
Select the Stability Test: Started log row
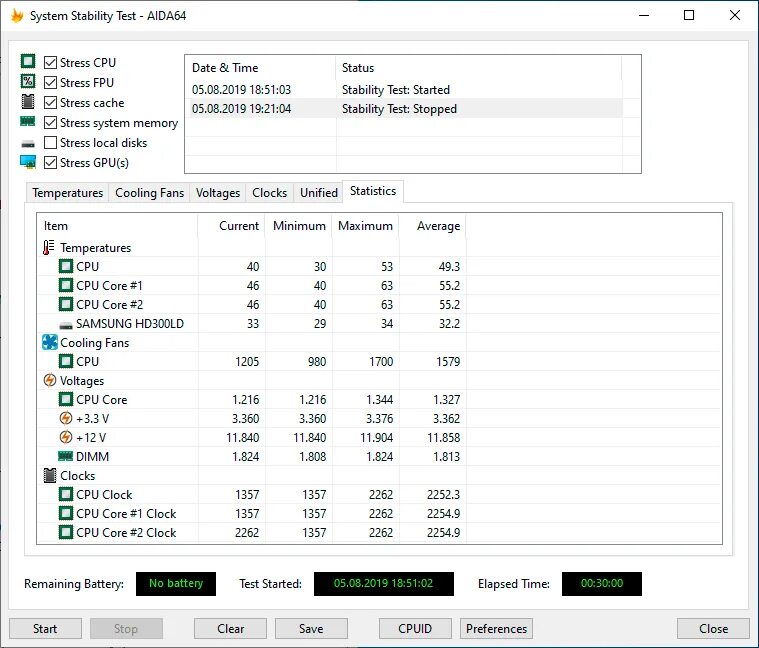(x=404, y=90)
